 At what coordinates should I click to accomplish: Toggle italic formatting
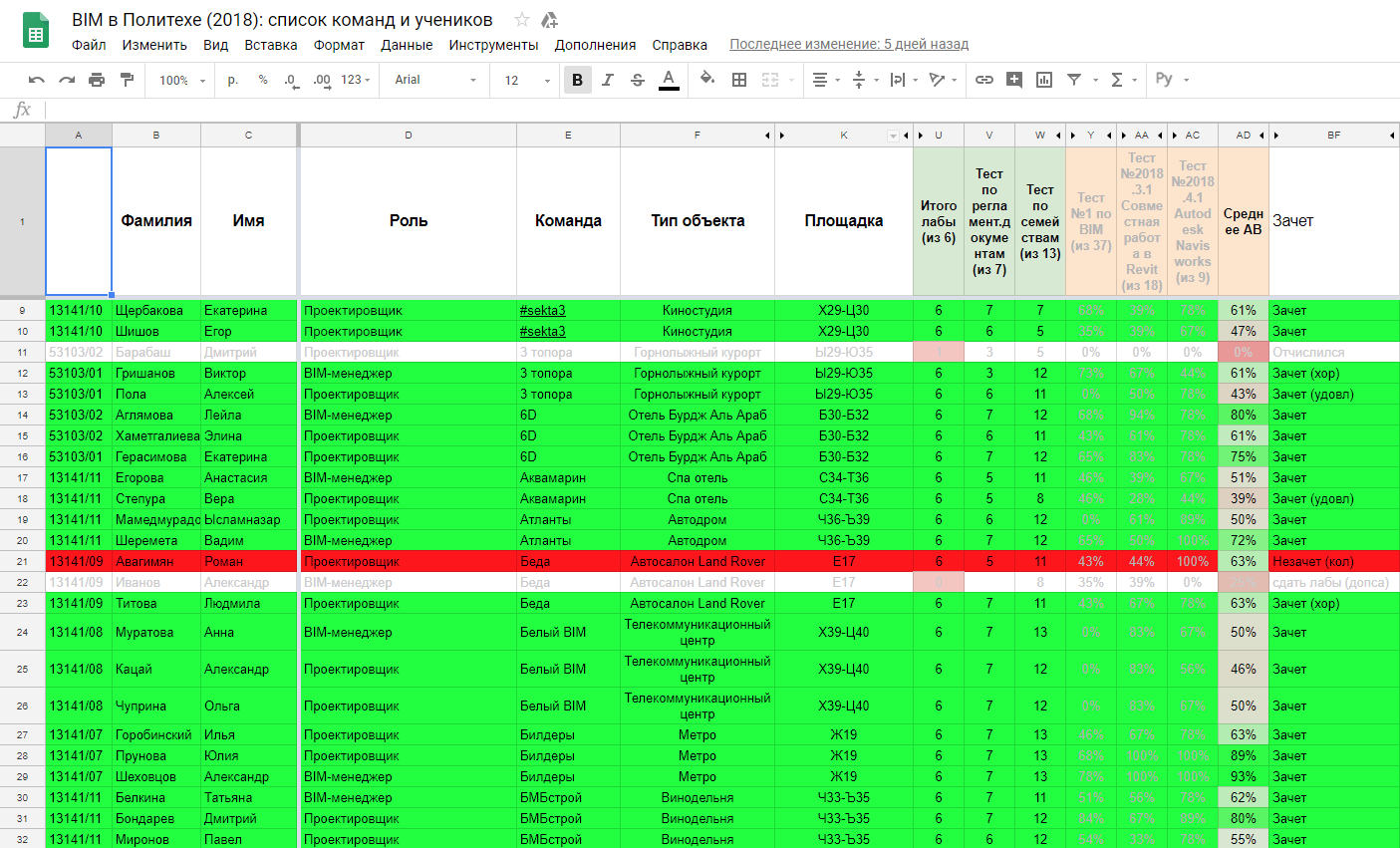click(x=607, y=80)
